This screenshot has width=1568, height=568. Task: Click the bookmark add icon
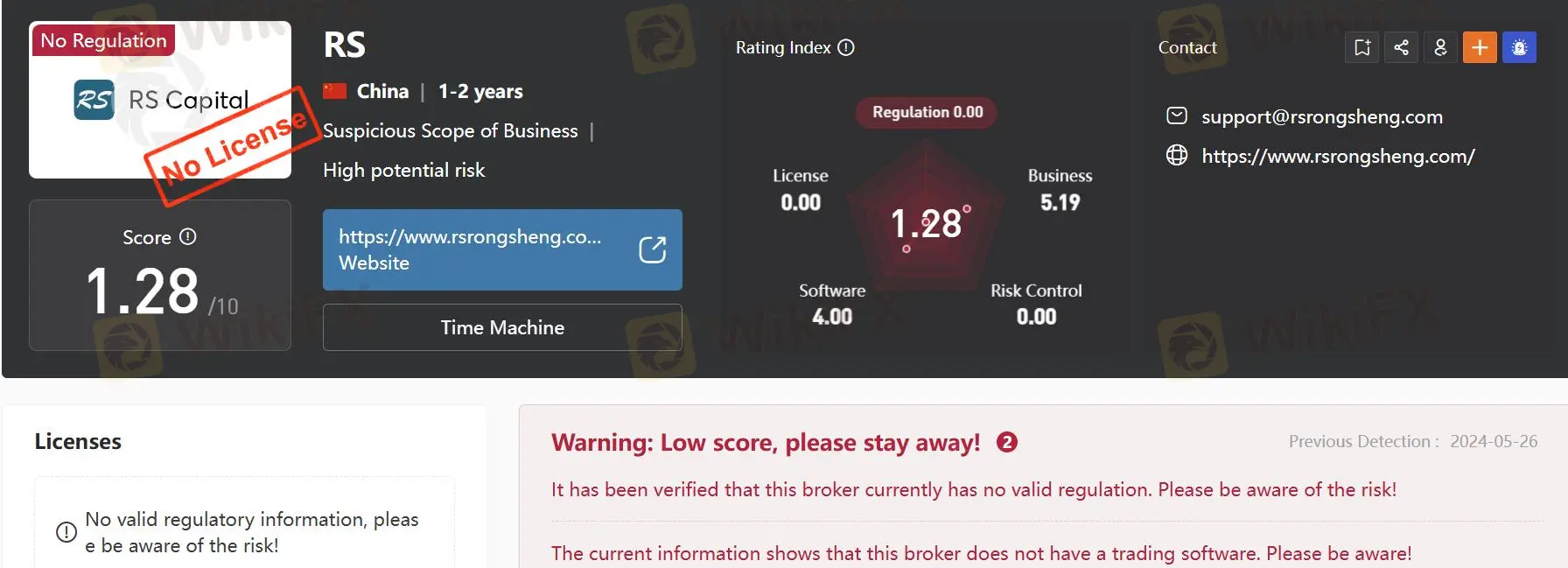tap(1361, 47)
